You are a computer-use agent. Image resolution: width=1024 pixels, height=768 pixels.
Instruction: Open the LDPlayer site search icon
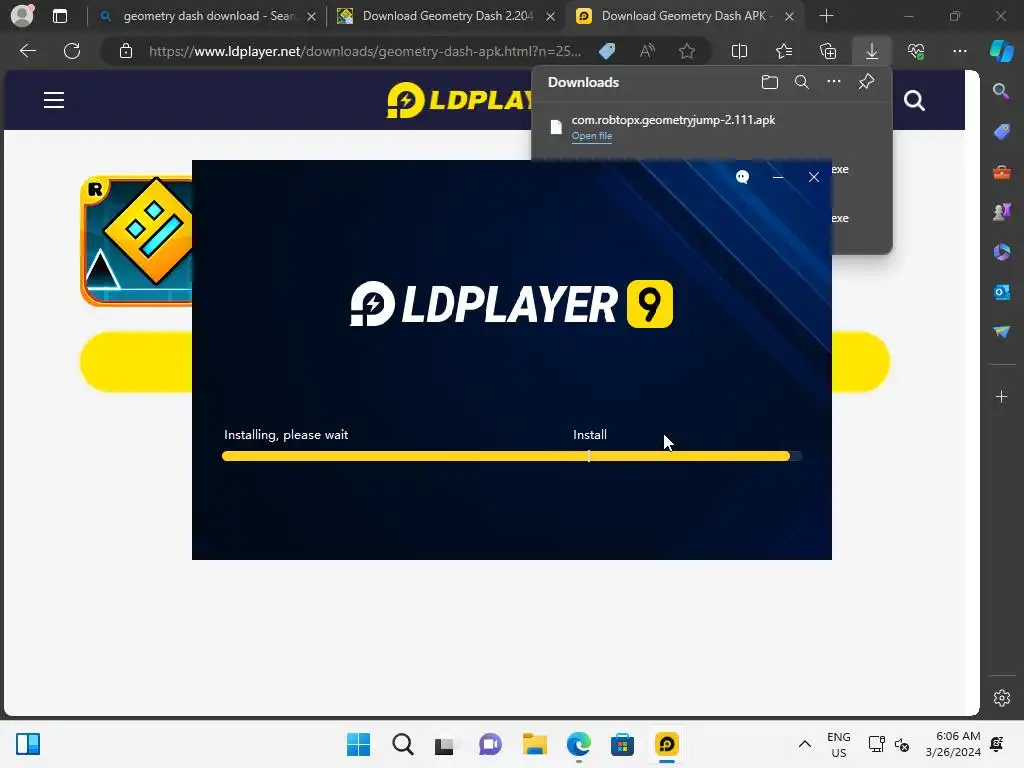click(914, 101)
